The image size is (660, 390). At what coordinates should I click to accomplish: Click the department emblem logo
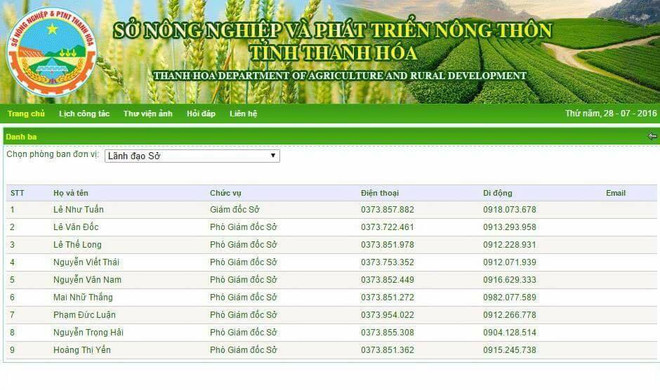click(51, 53)
